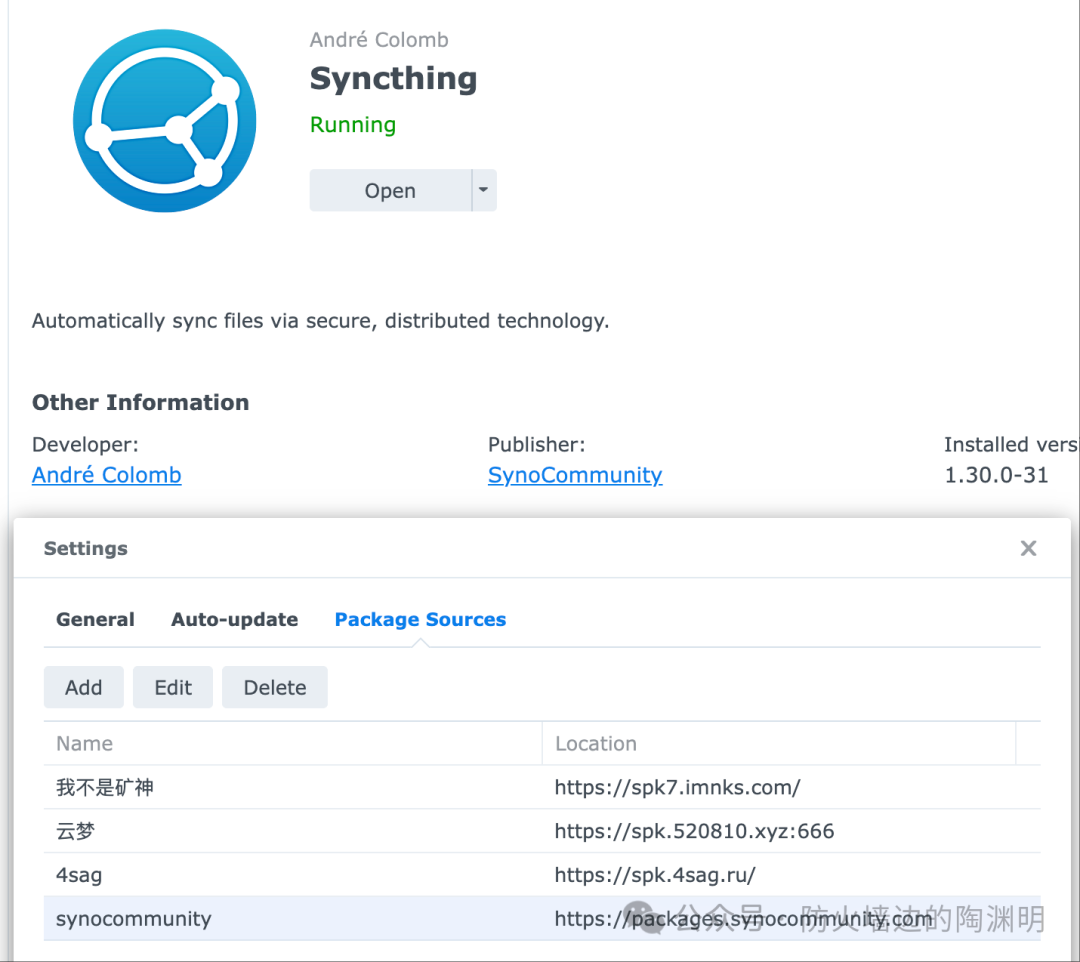Select the Package Sources tab
This screenshot has width=1080, height=962.
pyautogui.click(x=420, y=620)
